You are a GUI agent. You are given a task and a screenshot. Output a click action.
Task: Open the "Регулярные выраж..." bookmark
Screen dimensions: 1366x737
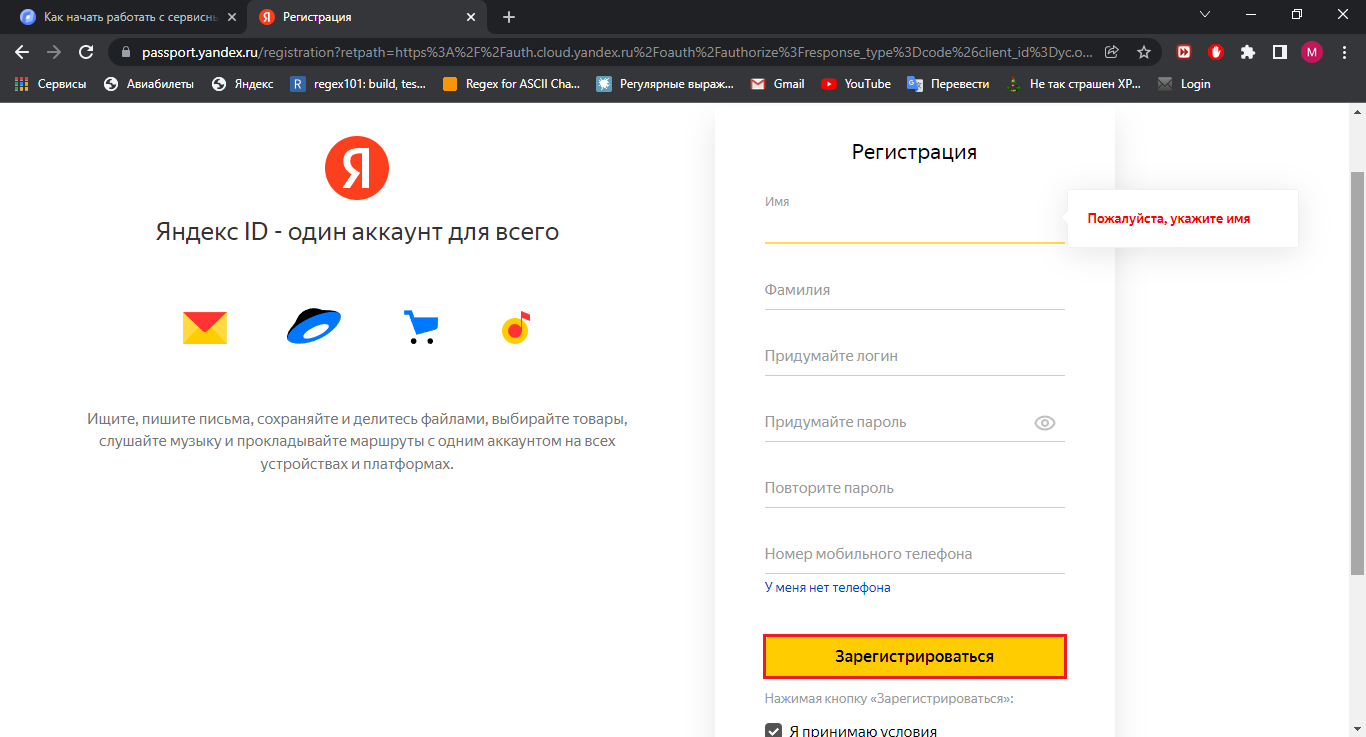point(665,84)
